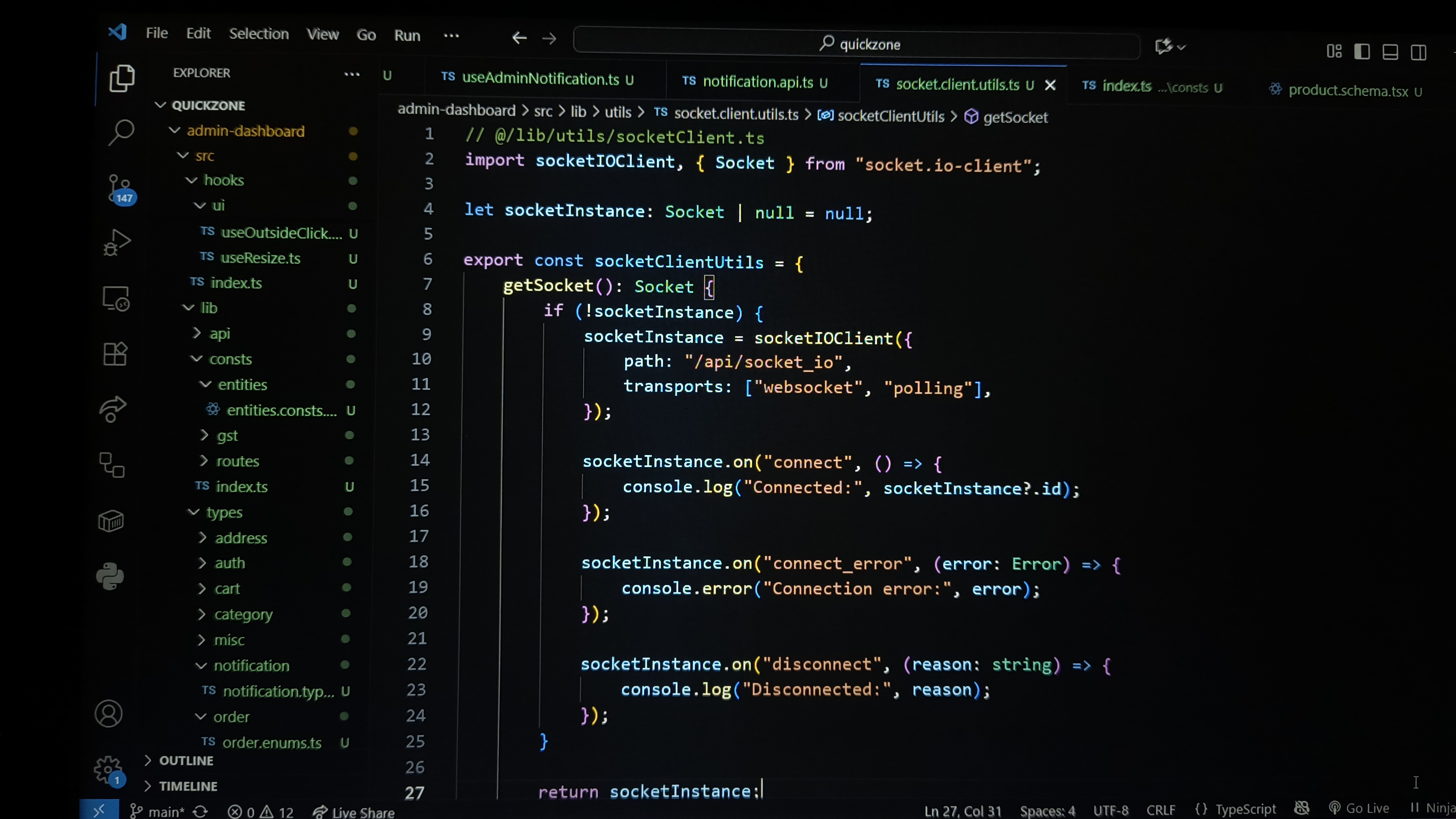The height and width of the screenshot is (819, 1456).
Task: Click the Remote Explorer monitor icon
Action: pyautogui.click(x=116, y=299)
